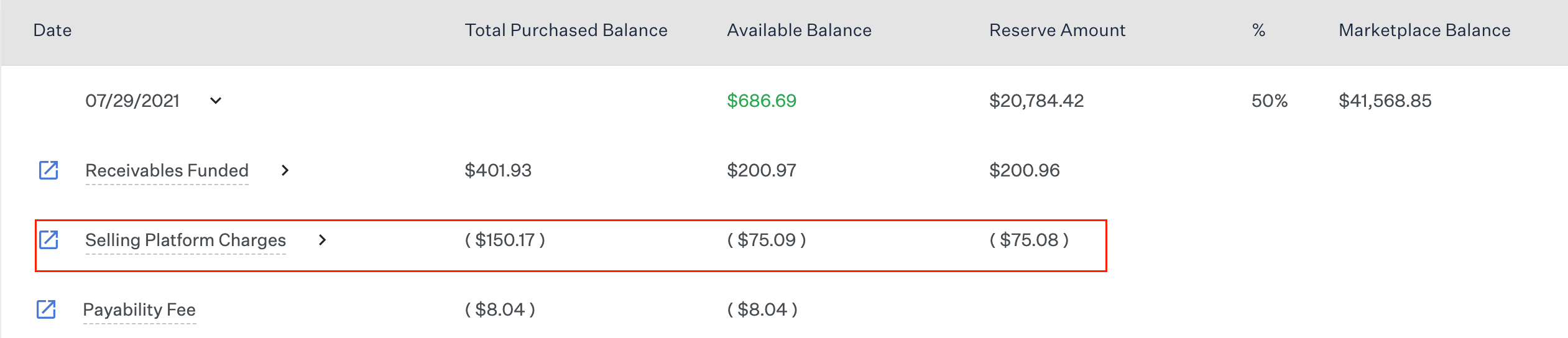The width and height of the screenshot is (1568, 338).
Task: Select the Reserve Amount column header
Action: point(1057,30)
